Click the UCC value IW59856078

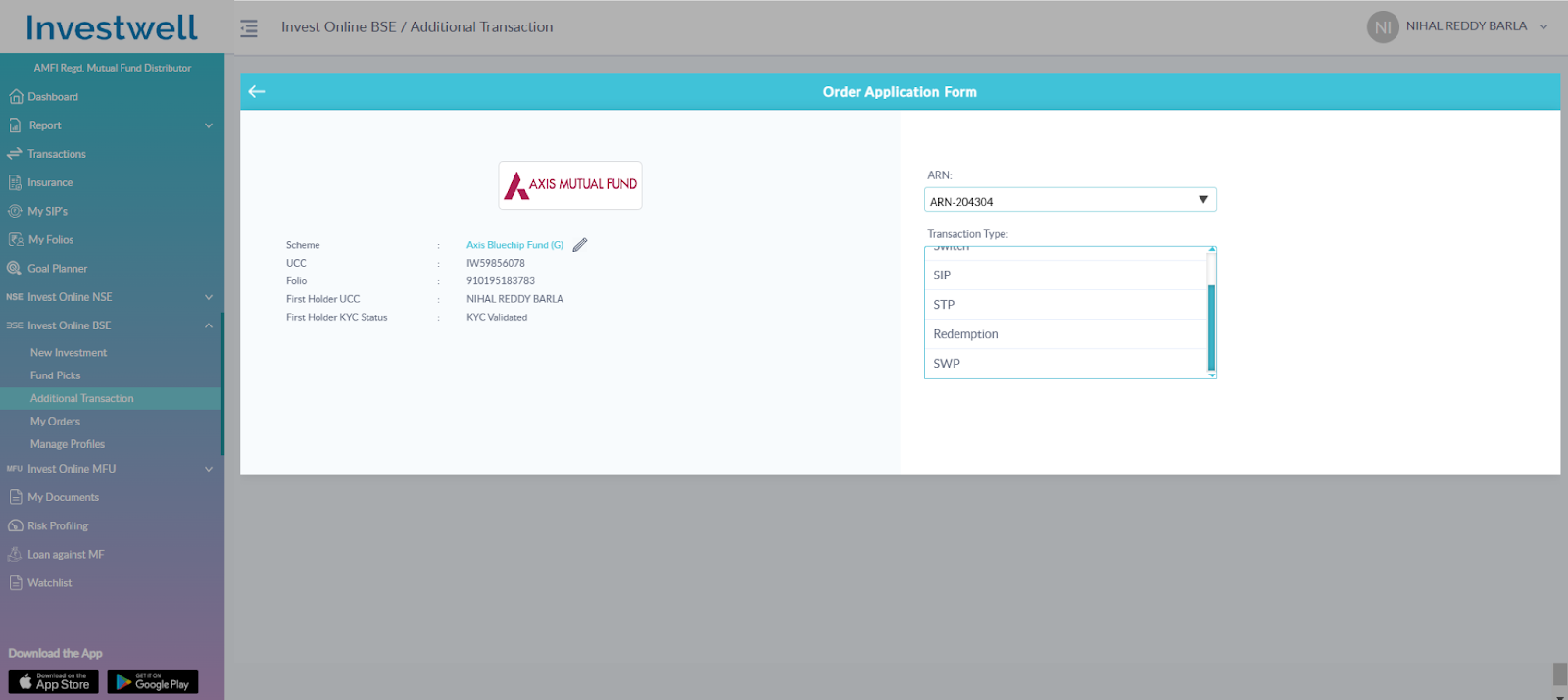coord(496,263)
